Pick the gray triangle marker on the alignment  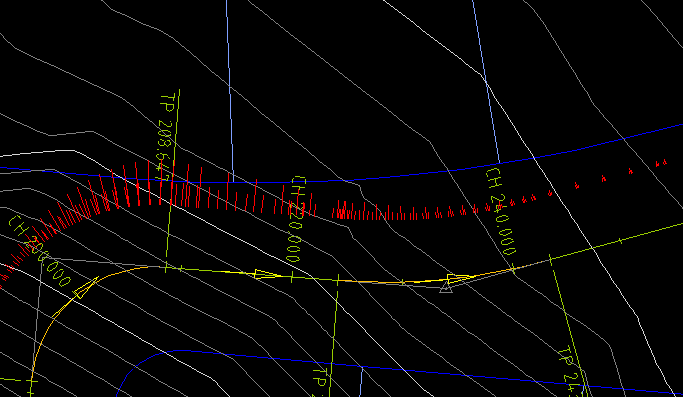click(446, 287)
